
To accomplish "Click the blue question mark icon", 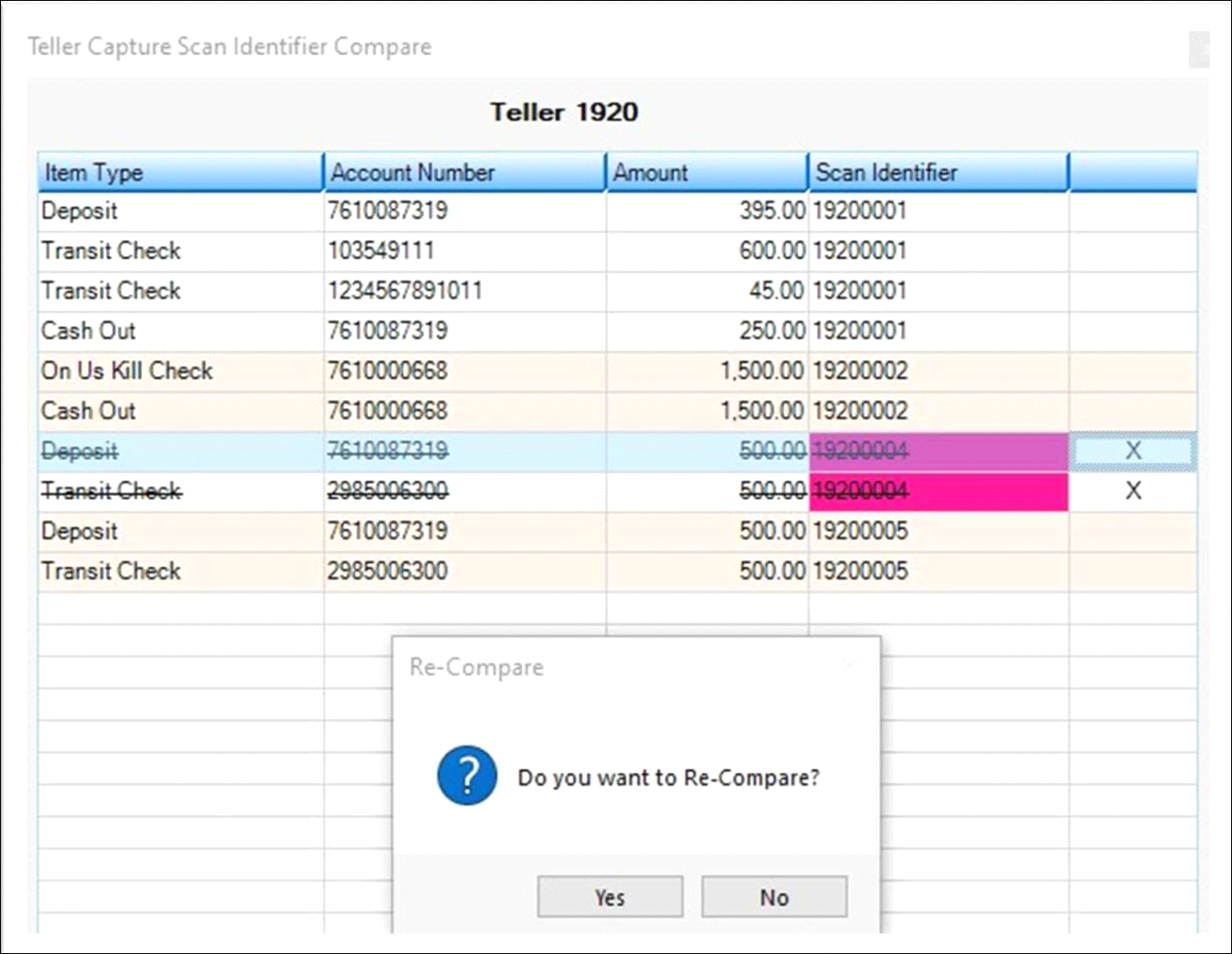I will tap(466, 775).
